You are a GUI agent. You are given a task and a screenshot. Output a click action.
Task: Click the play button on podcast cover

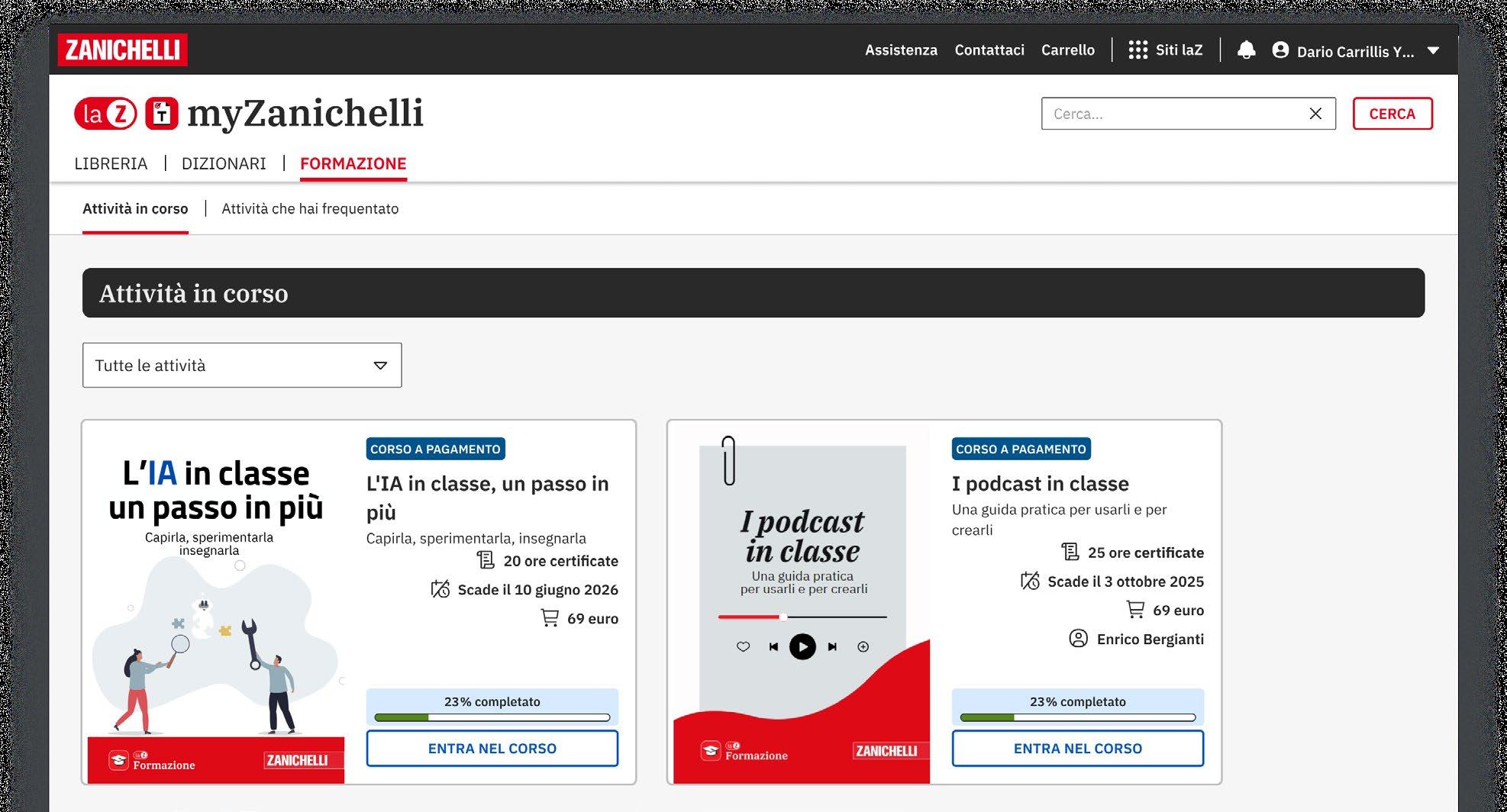802,646
